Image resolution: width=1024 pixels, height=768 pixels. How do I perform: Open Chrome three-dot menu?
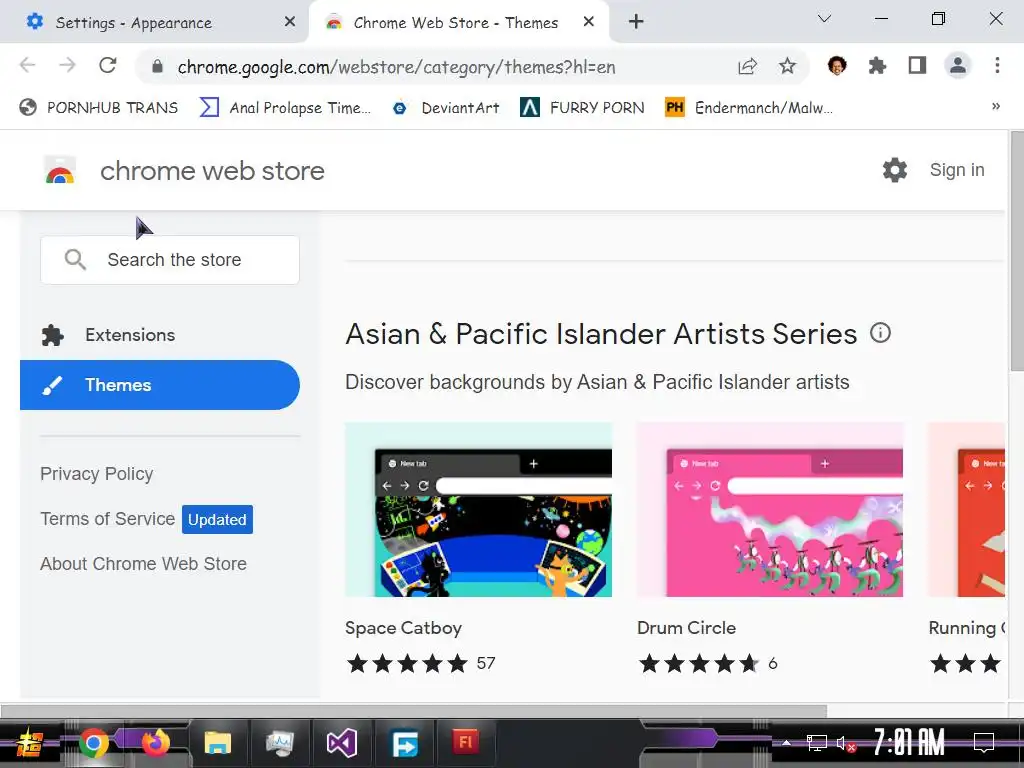pos(997,65)
